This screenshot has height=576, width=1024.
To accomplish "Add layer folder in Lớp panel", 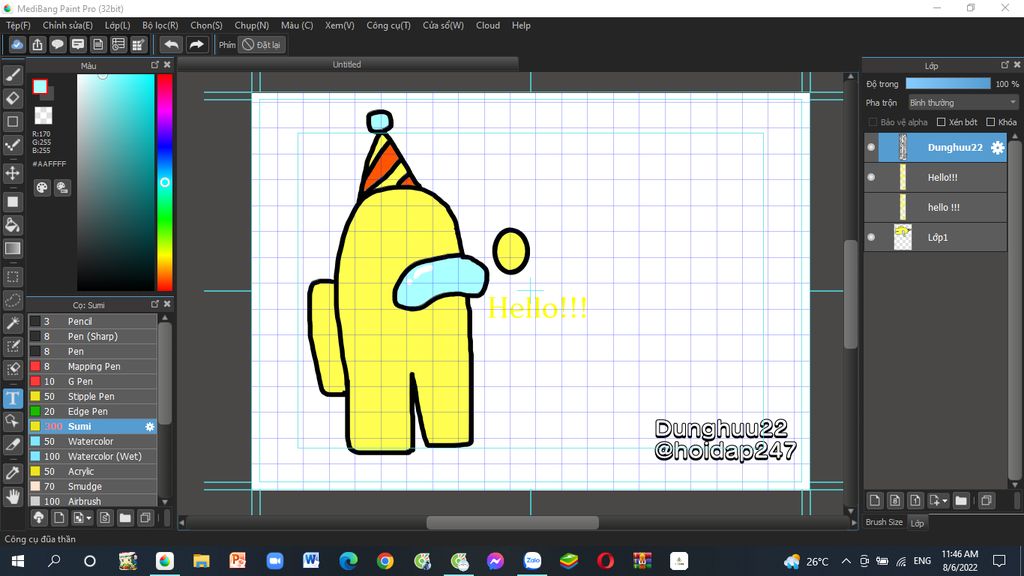I will point(961,501).
